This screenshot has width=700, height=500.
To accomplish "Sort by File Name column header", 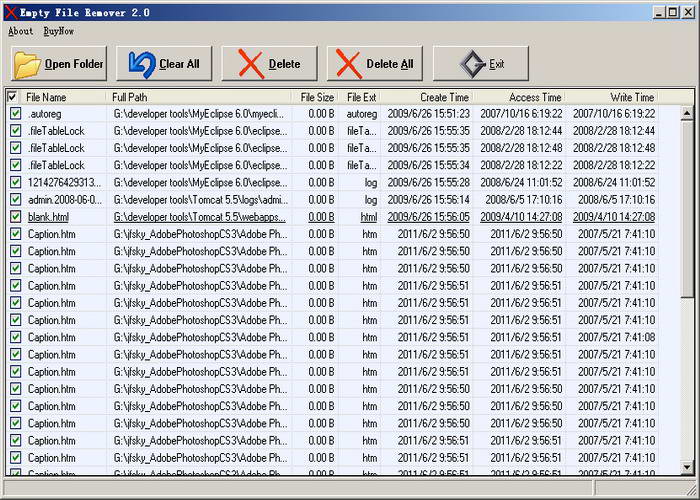I will (x=62, y=97).
